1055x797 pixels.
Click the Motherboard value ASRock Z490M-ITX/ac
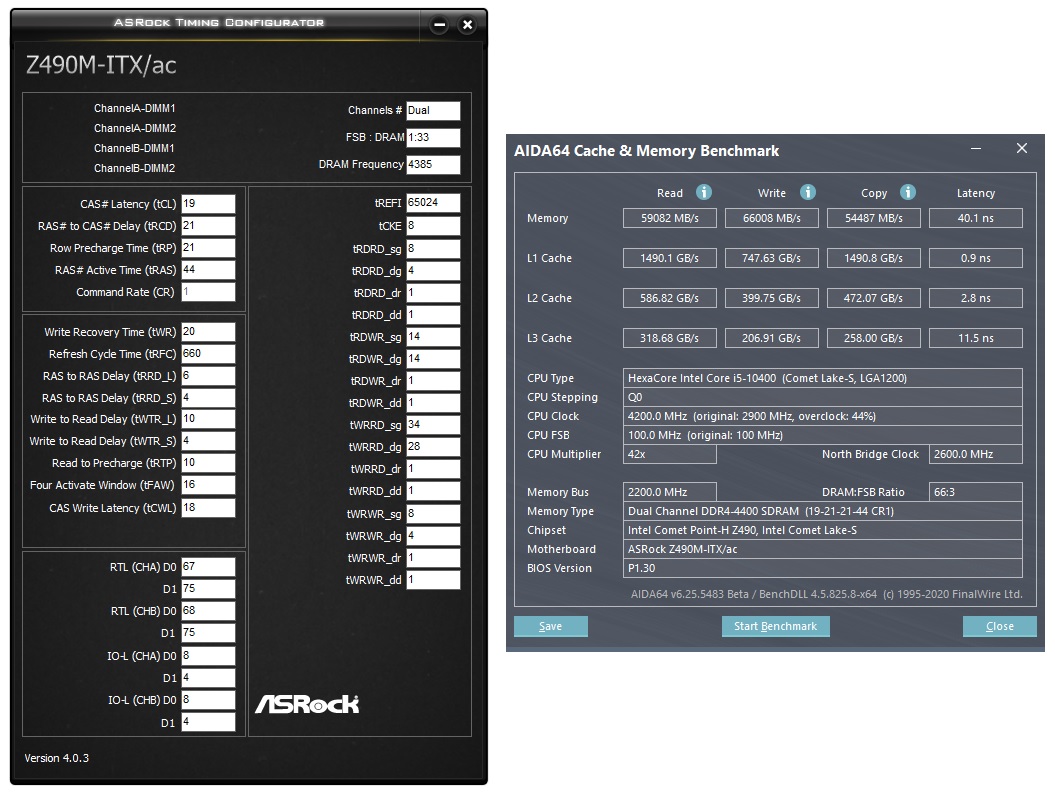tap(823, 549)
